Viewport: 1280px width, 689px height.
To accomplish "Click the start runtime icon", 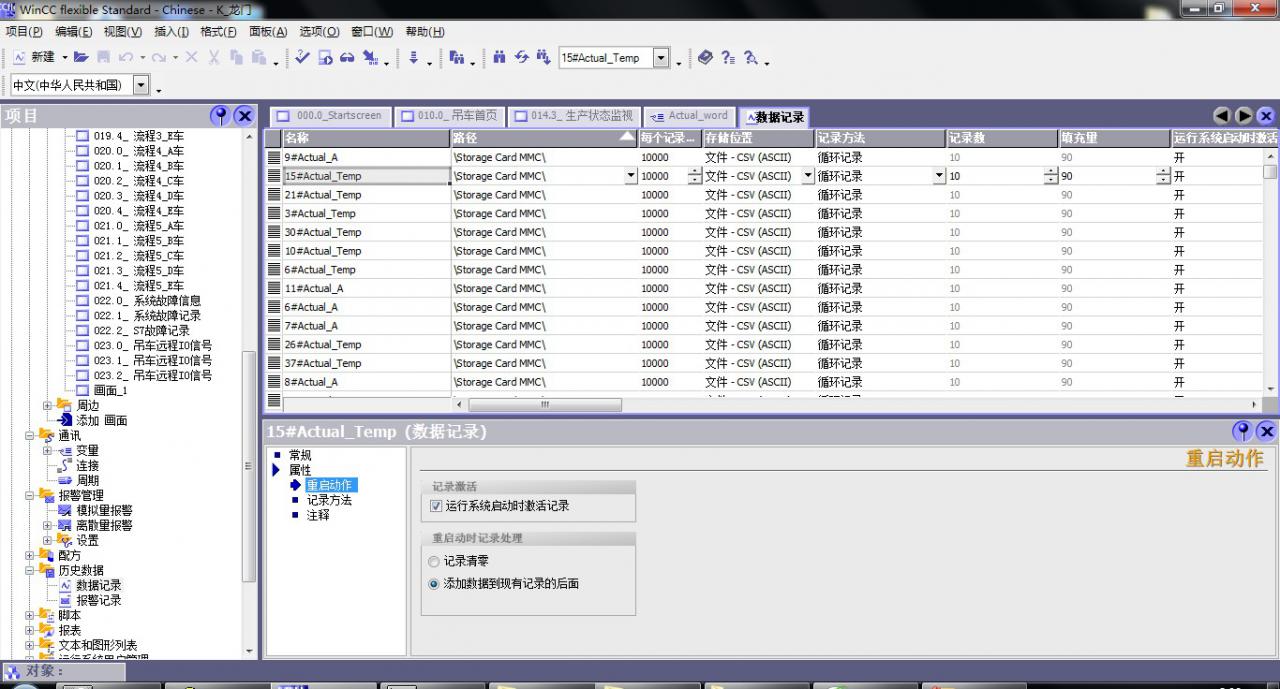I will 326,58.
